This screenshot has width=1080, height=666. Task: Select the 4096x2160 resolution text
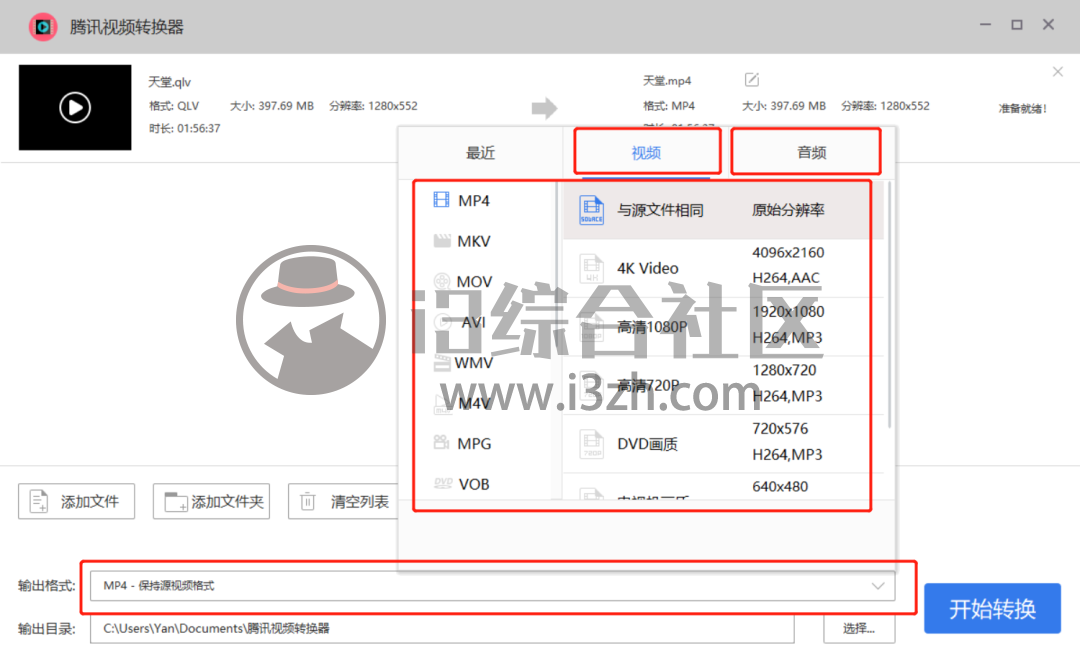pos(788,253)
